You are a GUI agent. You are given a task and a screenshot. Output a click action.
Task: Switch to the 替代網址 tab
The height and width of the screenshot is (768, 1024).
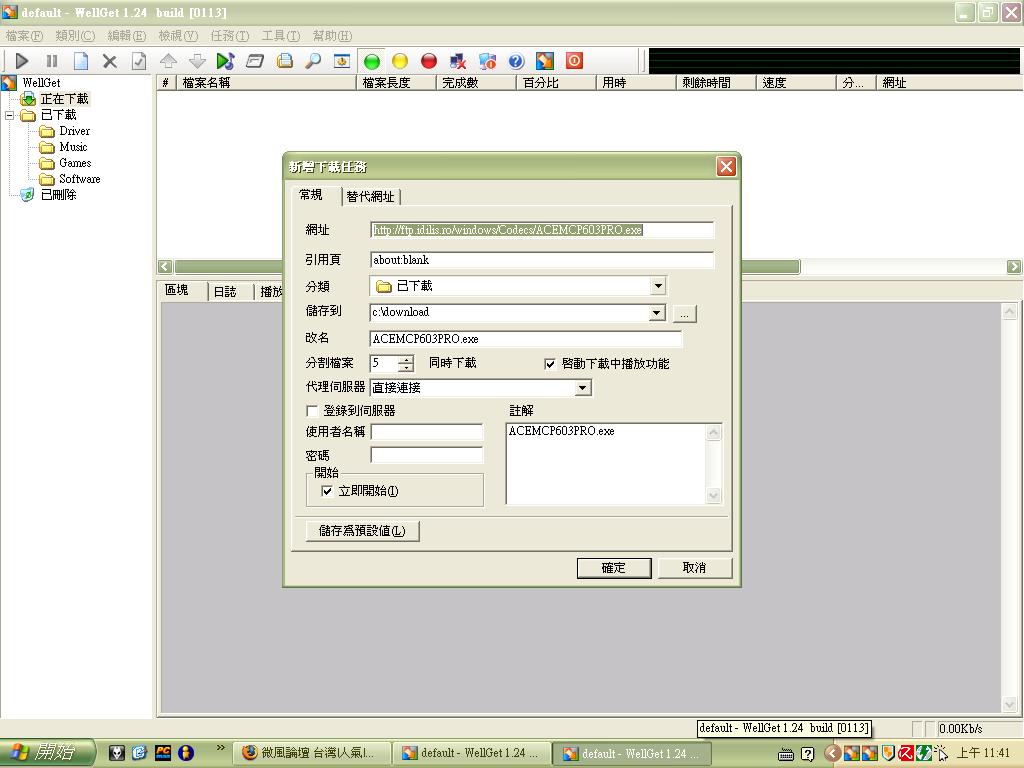[x=371, y=197]
